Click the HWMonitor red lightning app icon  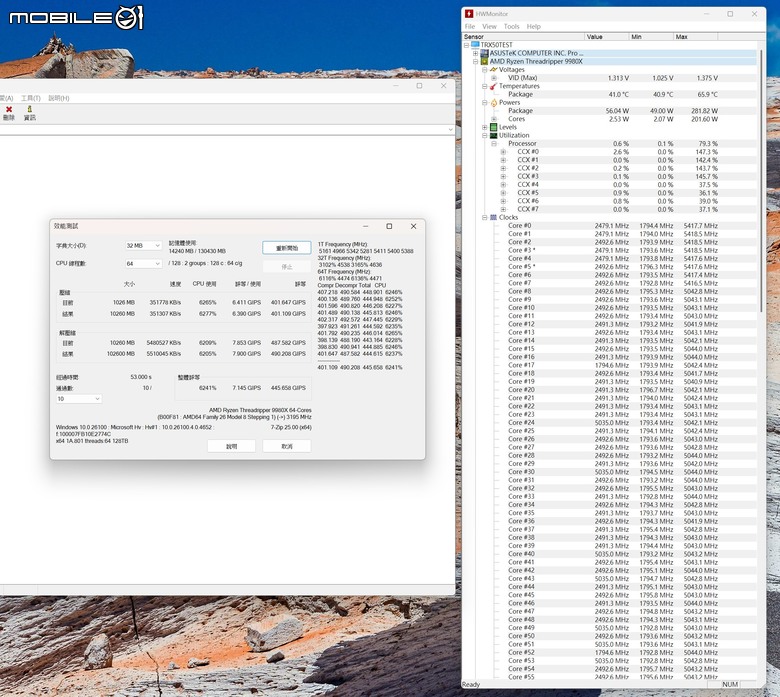pyautogui.click(x=469, y=14)
